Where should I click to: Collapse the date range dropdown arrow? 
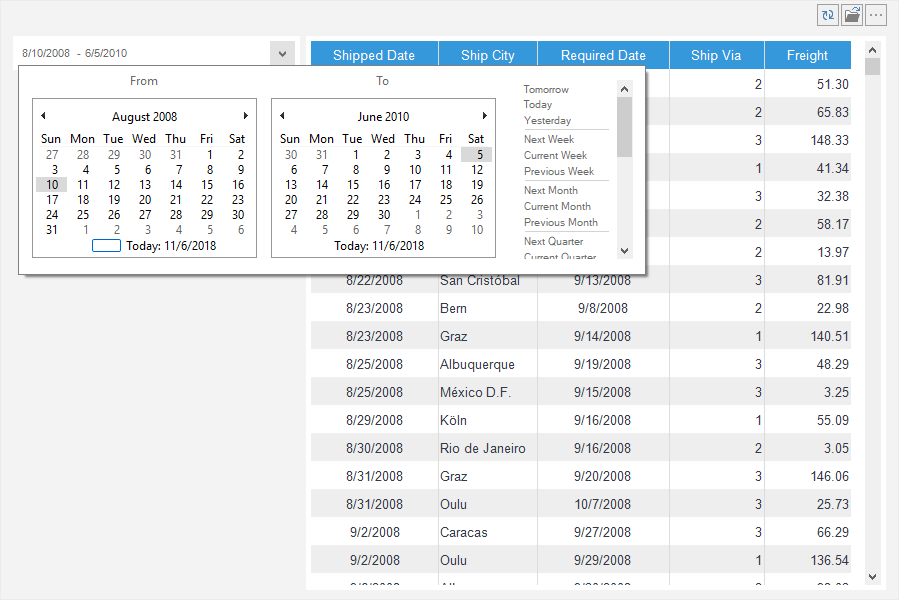click(x=282, y=53)
